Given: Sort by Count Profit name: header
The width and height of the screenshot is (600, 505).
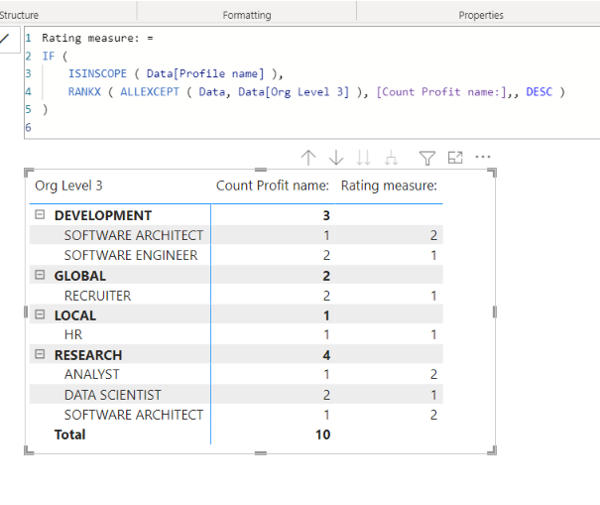Looking at the screenshot, I should (x=272, y=186).
